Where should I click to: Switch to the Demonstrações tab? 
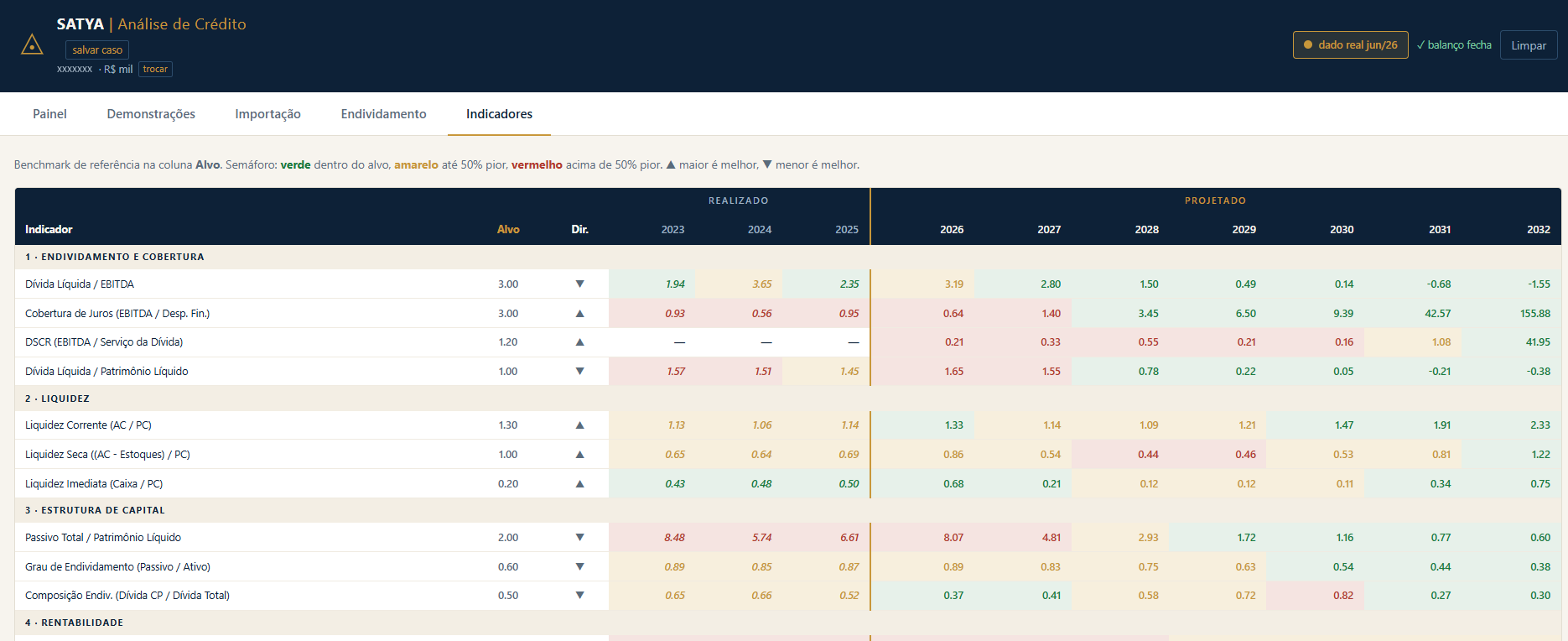(151, 114)
